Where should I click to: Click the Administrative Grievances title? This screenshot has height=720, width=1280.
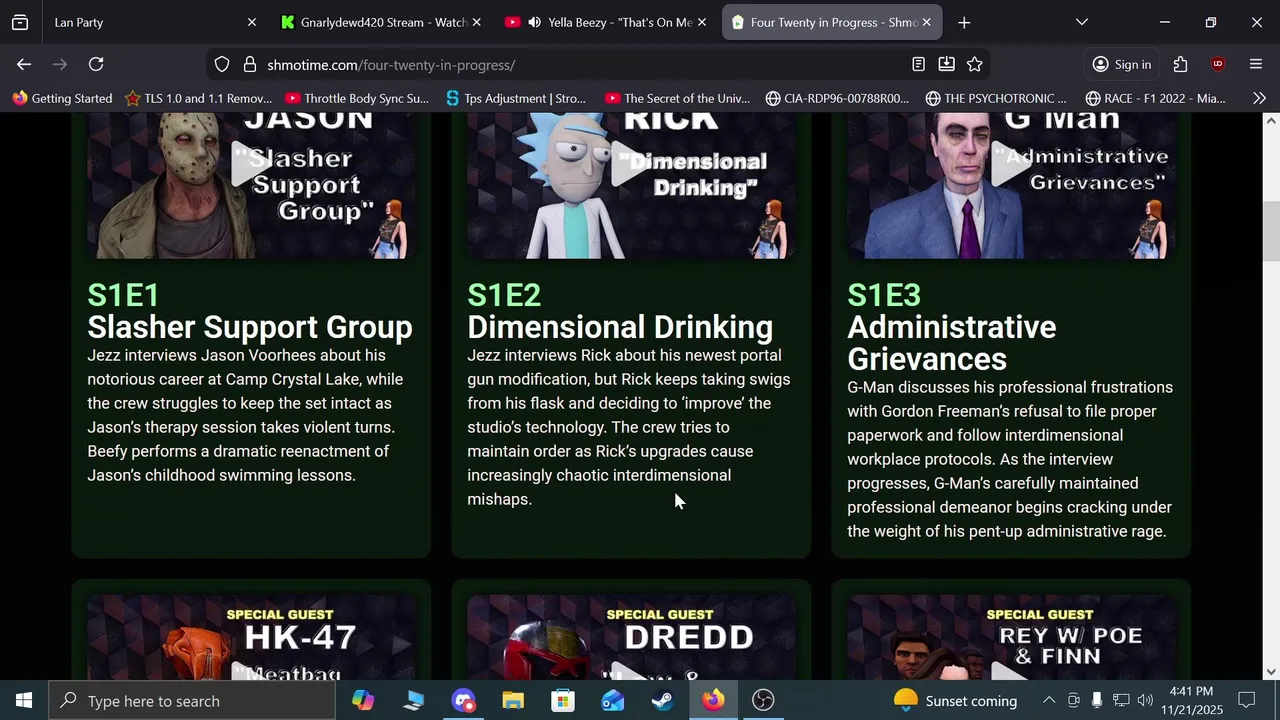click(x=952, y=343)
